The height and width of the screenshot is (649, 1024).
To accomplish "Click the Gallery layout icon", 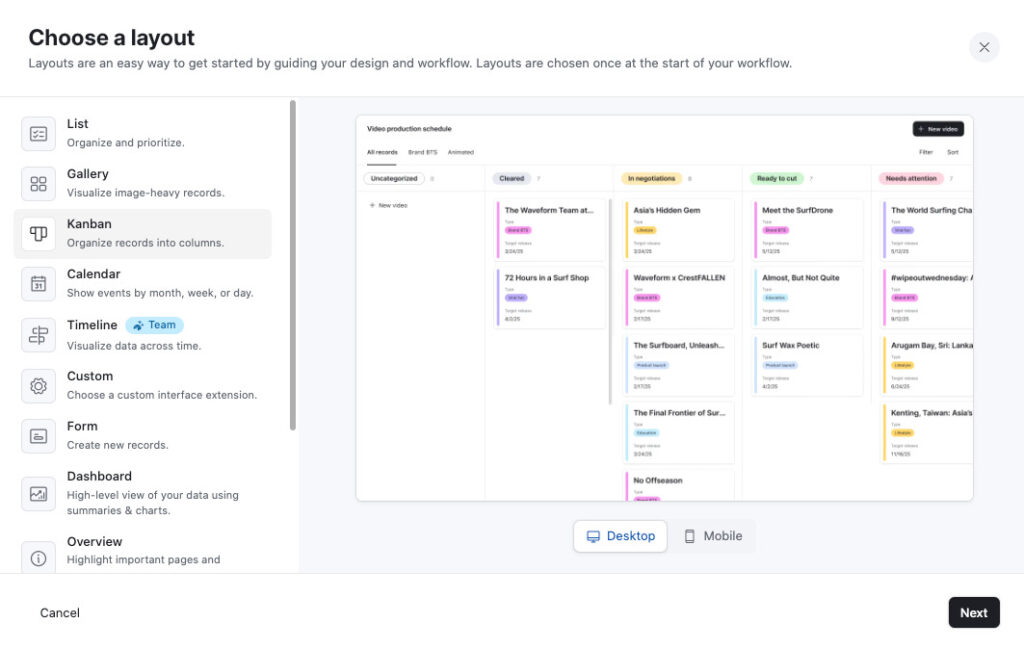I will point(40,182).
